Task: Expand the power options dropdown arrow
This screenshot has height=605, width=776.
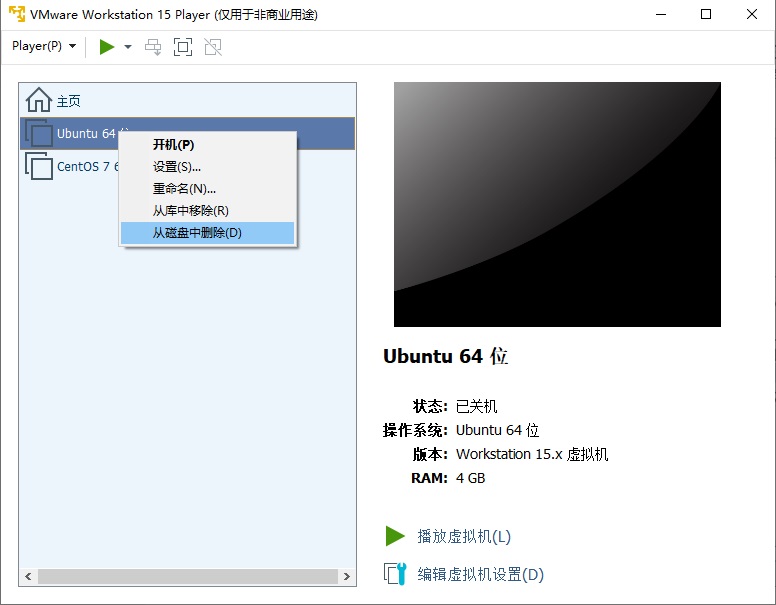Action: pos(128,47)
